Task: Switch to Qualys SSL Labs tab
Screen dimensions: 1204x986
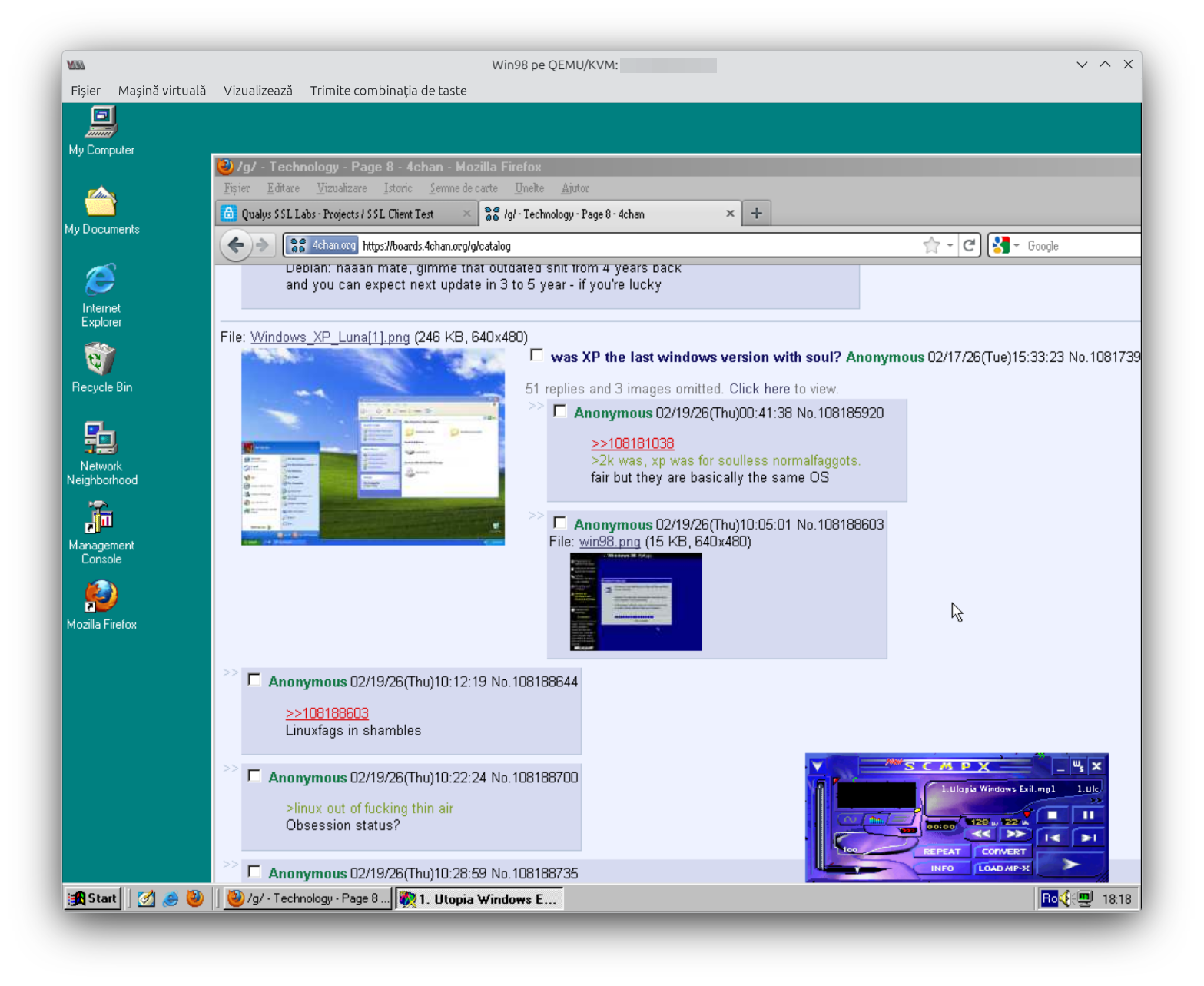Action: (x=347, y=214)
